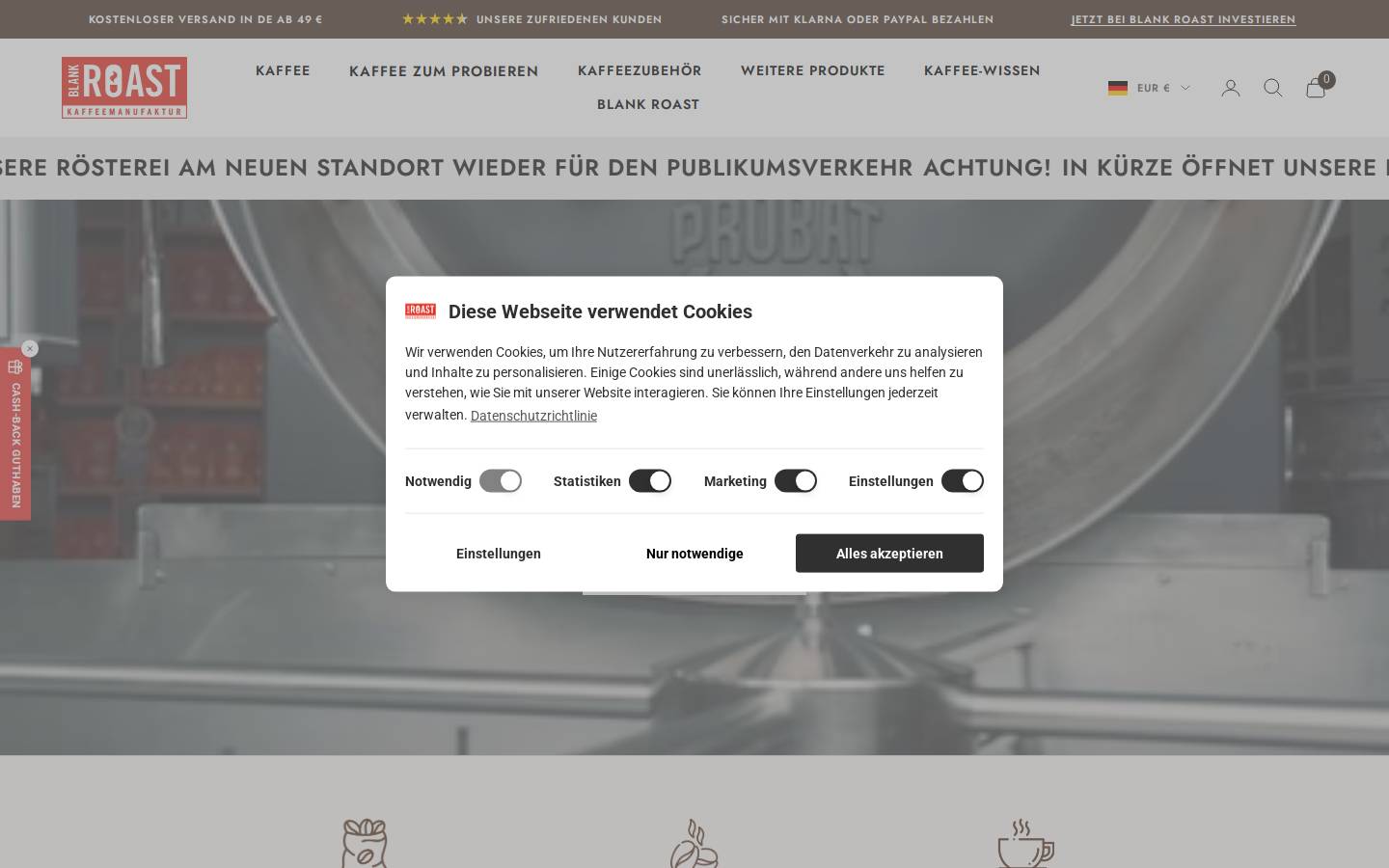The image size is (1389, 868).
Task: Open the Datenschutzrichtlinie link
Action: 533,416
